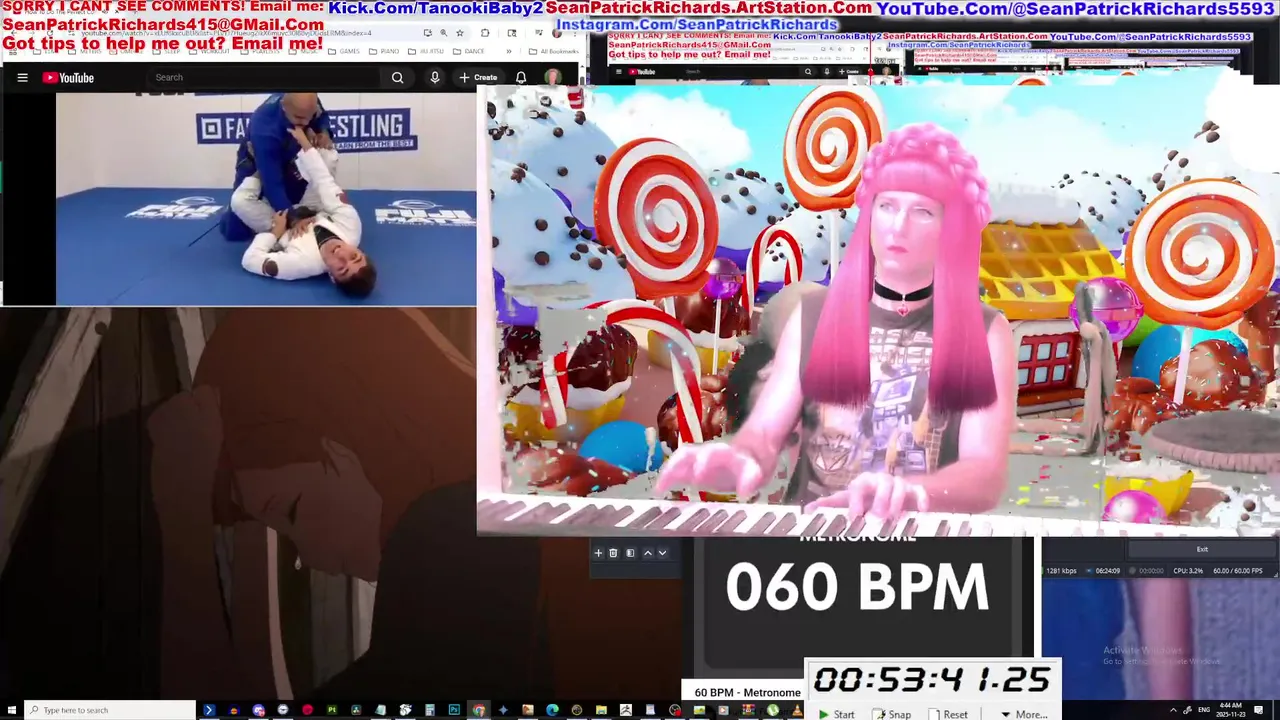
Task: Click the CPU: 3.2% status entry
Action: click(x=1188, y=571)
